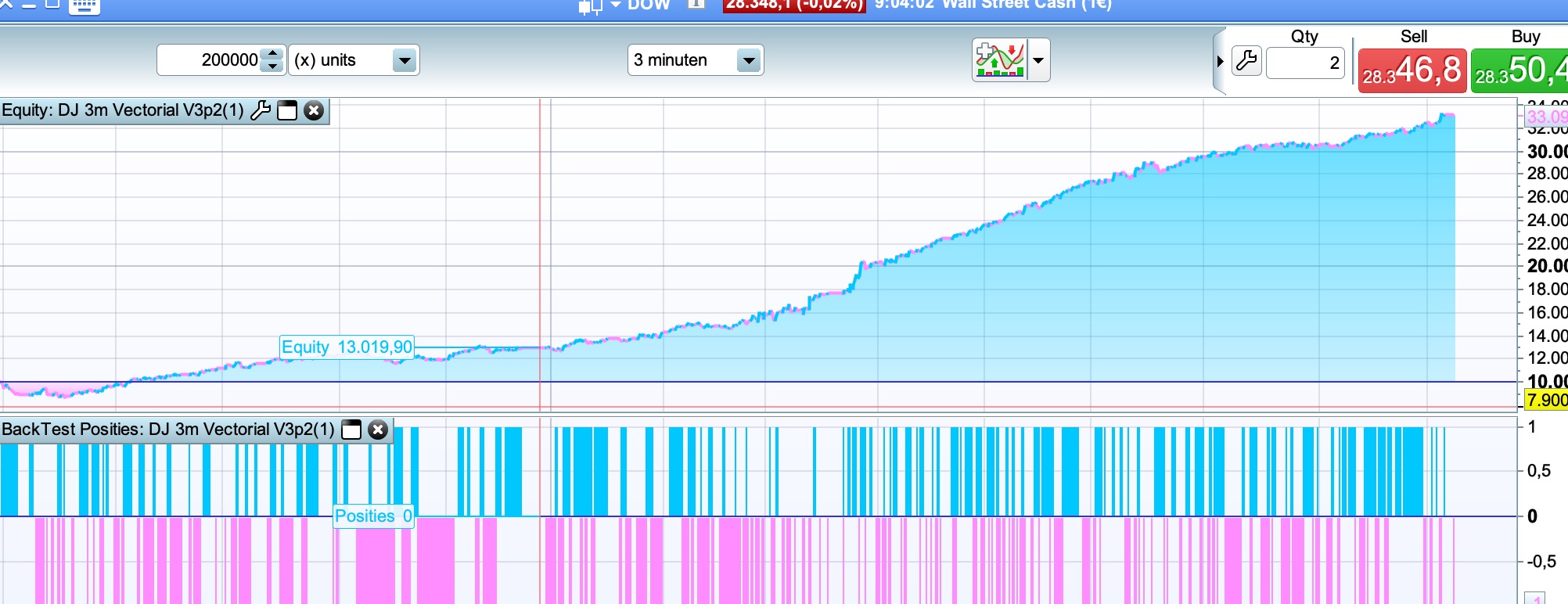Screen dimensions: 1568x604
Task: Maximize the Equity panel with its window icon
Action: [x=287, y=110]
